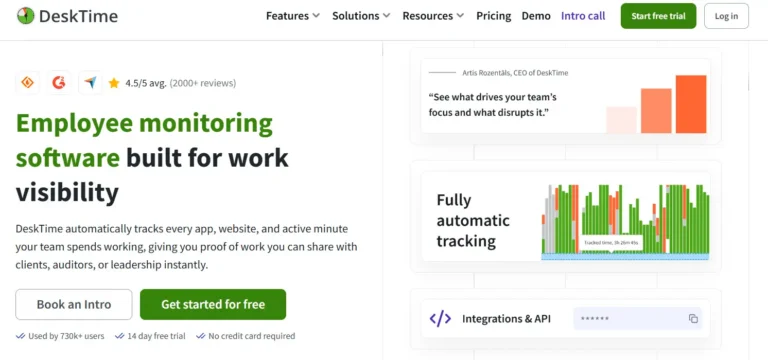Click the DeskTime clock logo icon

click(25, 16)
